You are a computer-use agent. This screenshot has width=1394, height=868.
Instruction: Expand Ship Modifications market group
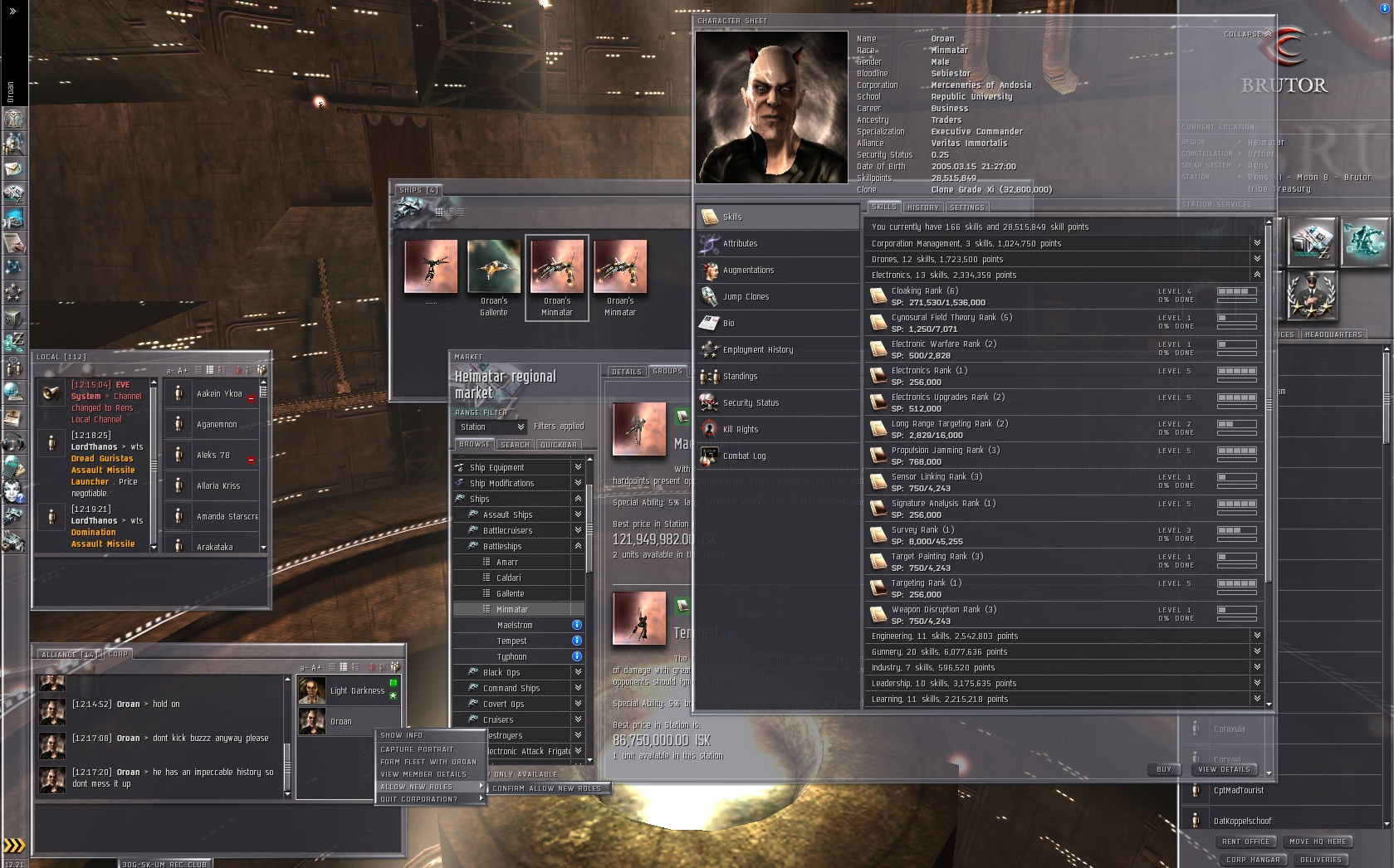578,483
